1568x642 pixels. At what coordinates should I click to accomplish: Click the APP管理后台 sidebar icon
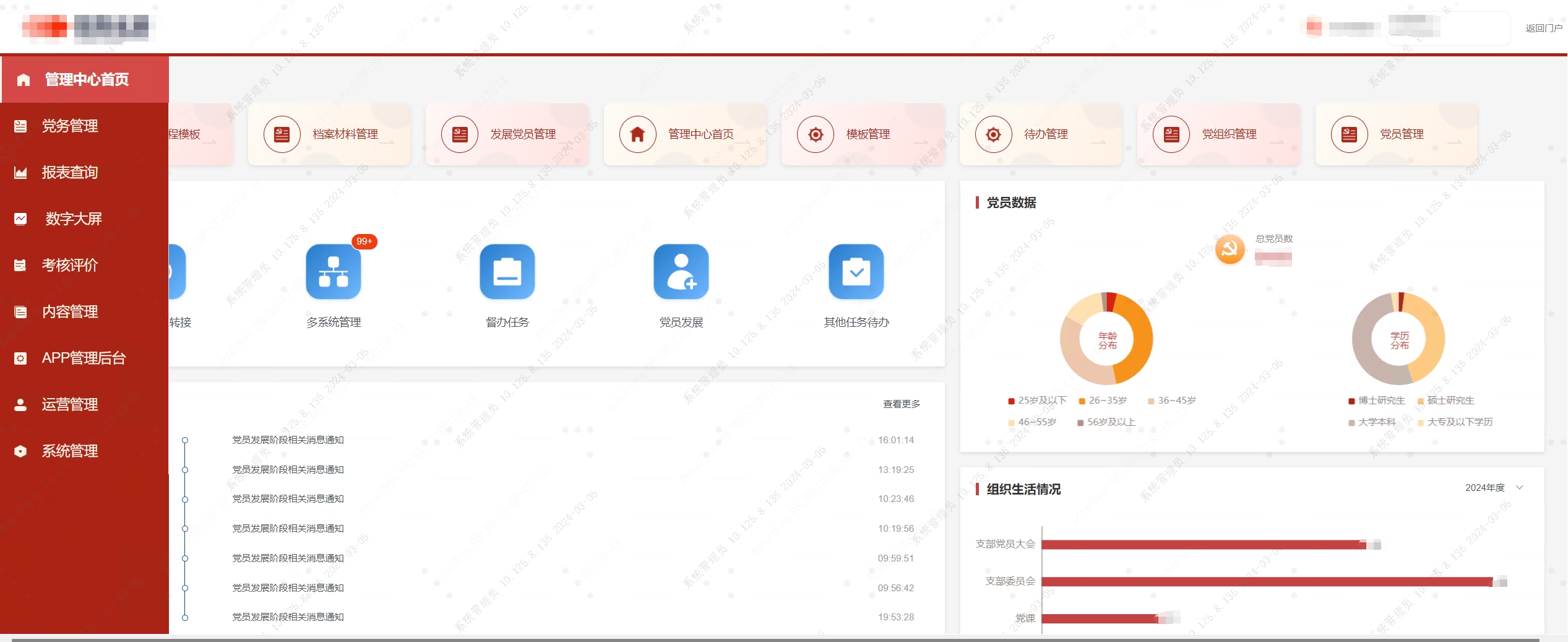pos(20,358)
